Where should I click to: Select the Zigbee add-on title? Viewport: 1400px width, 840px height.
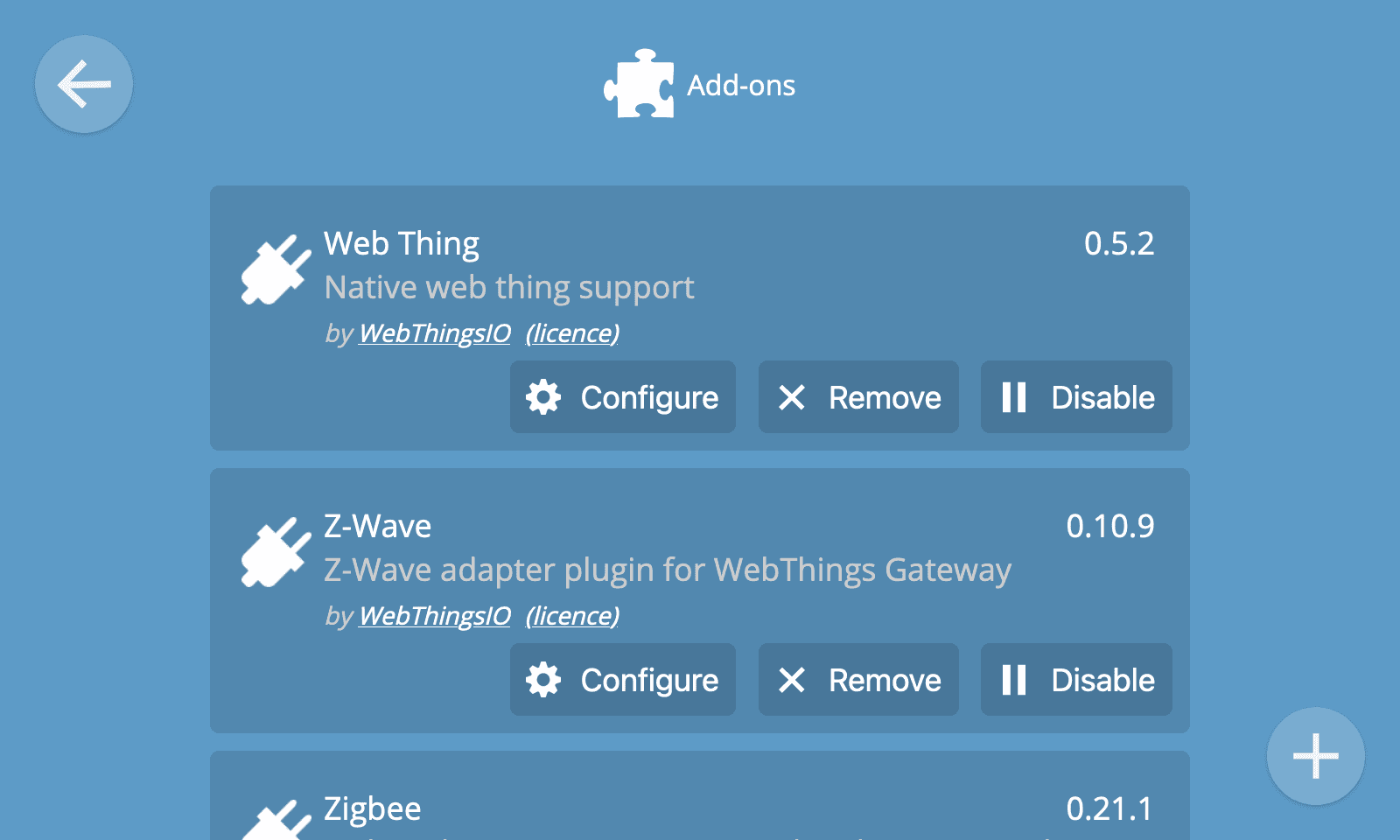tap(373, 808)
